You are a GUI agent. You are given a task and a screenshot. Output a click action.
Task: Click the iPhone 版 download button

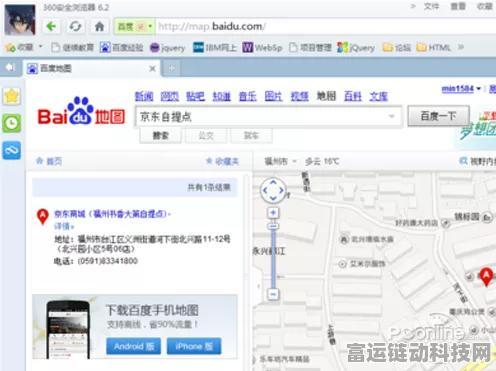coord(194,346)
